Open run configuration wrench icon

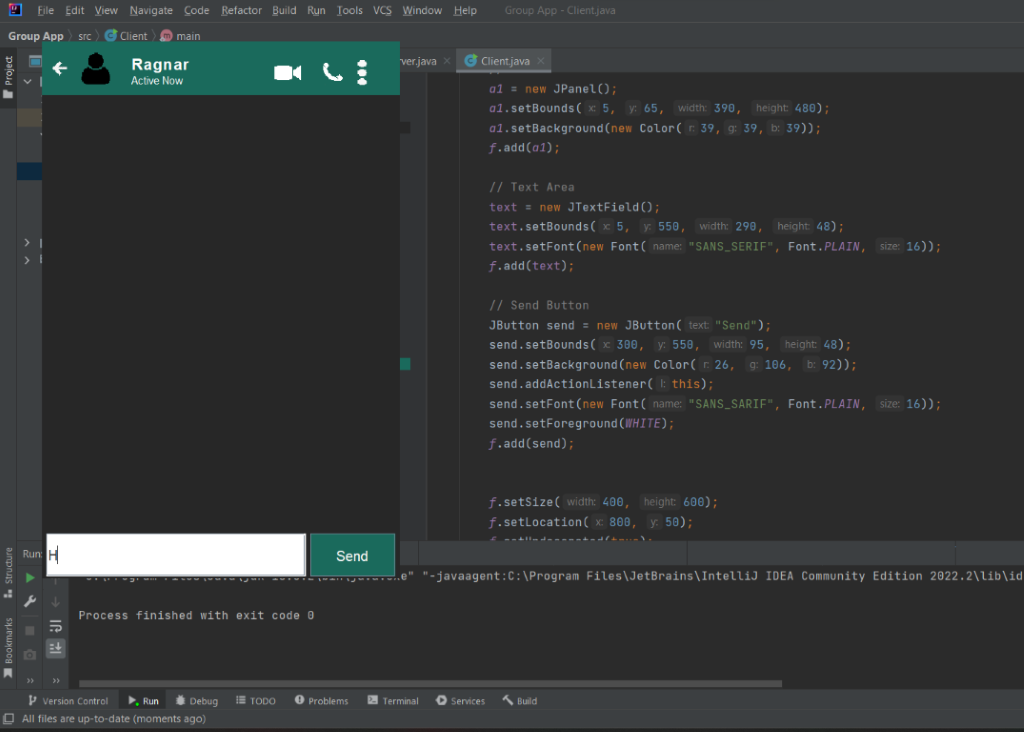click(29, 601)
